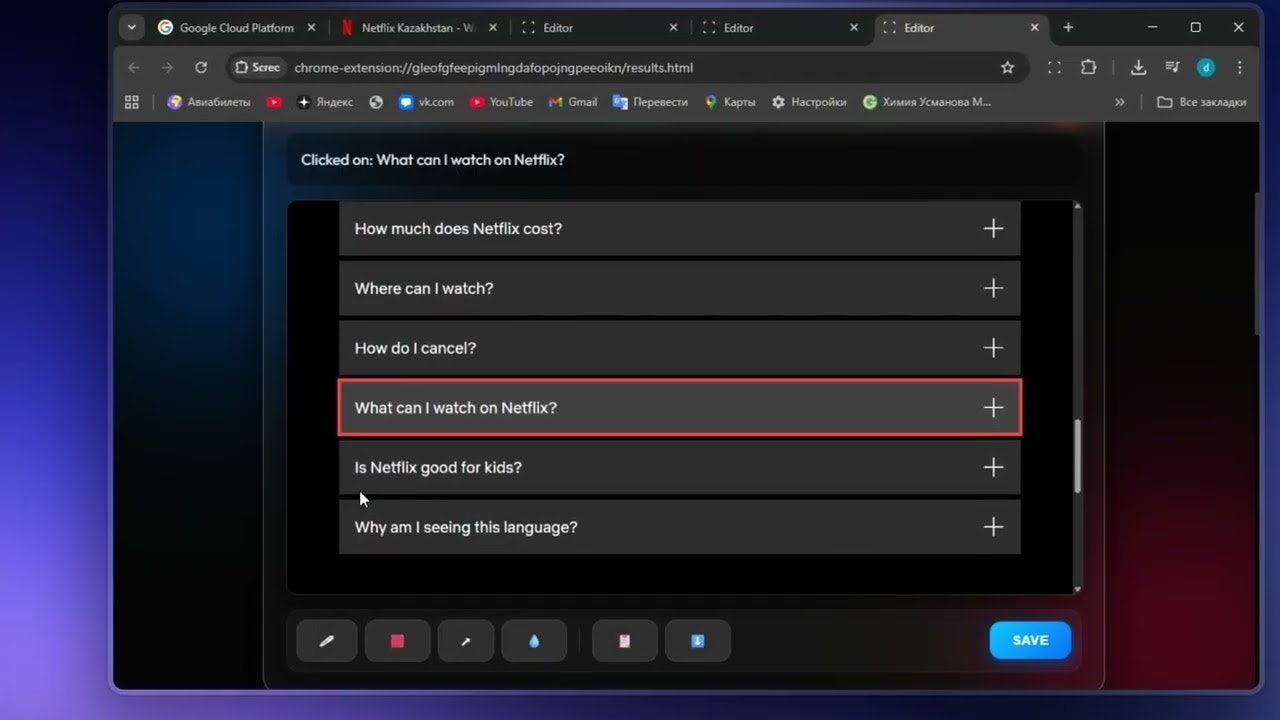Image resolution: width=1280 pixels, height=720 pixels.
Task: Open the Химия Усманова bookmark
Action: [x=927, y=102]
